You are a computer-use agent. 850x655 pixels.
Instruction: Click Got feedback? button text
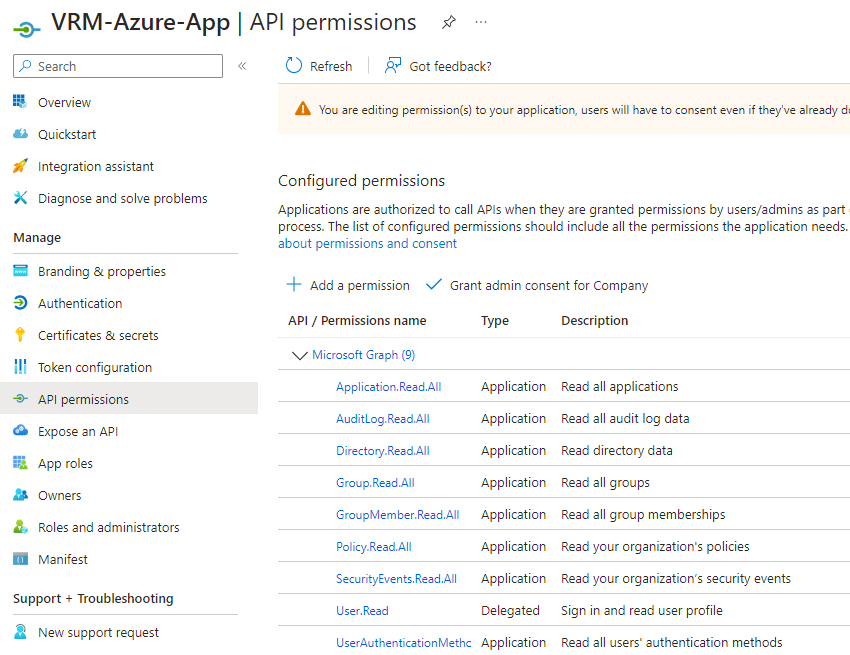coord(450,66)
